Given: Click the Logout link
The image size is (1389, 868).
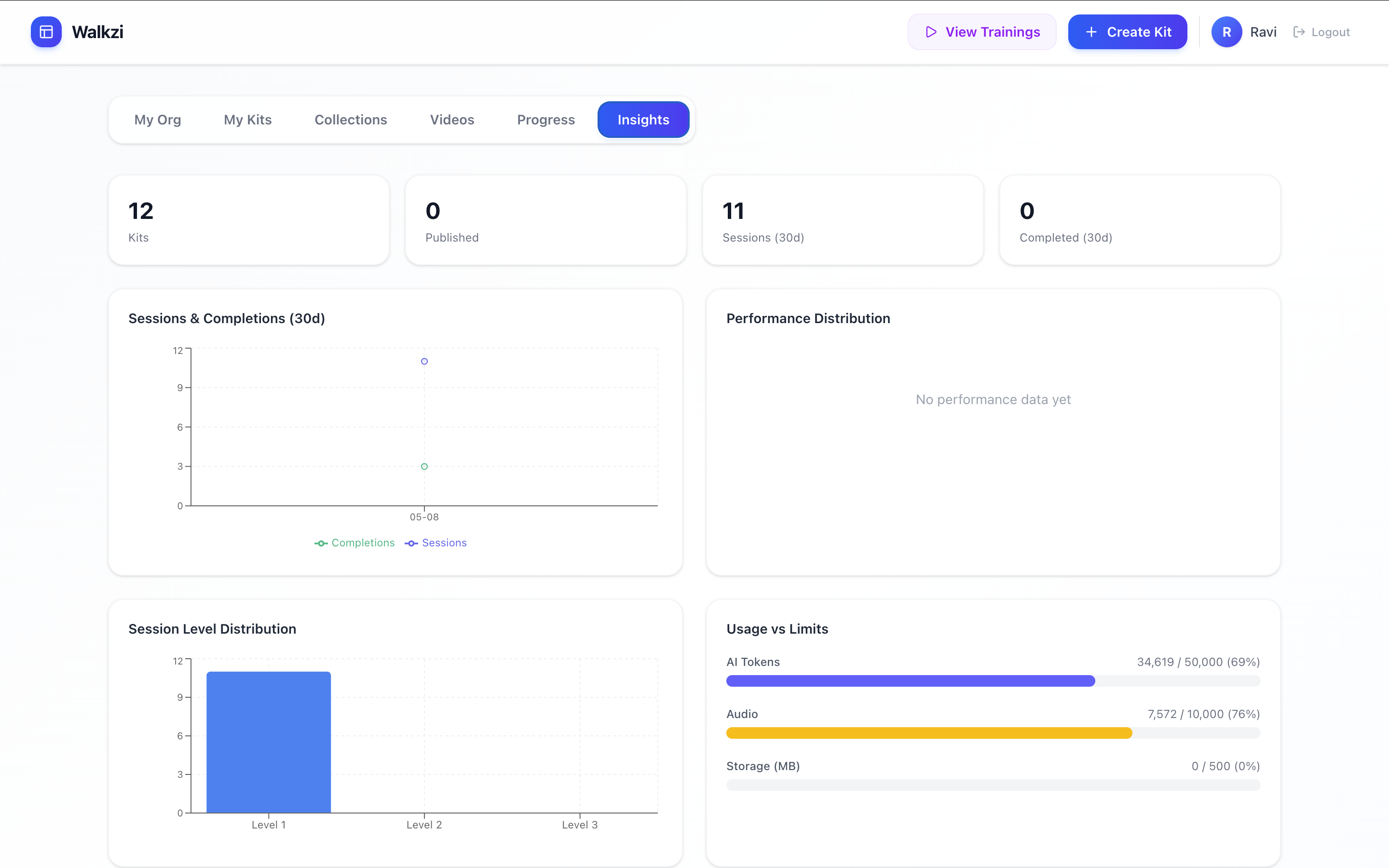Looking at the screenshot, I should (x=1321, y=32).
